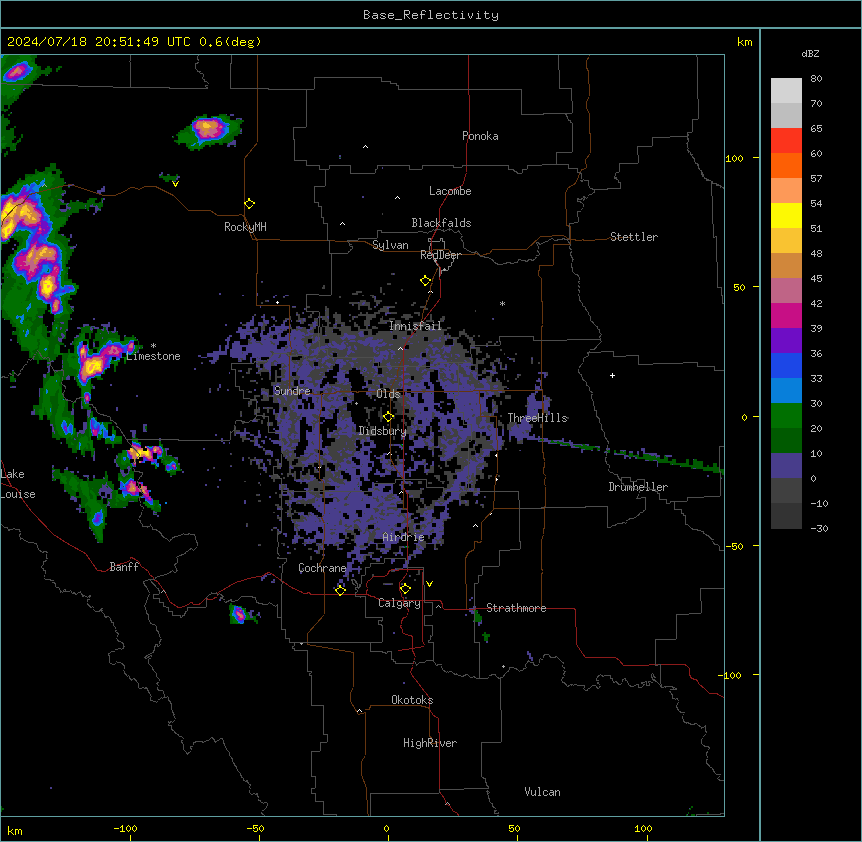The image size is (862, 842).
Task: Click white plus marker north of Drumheller
Action: click(612, 375)
